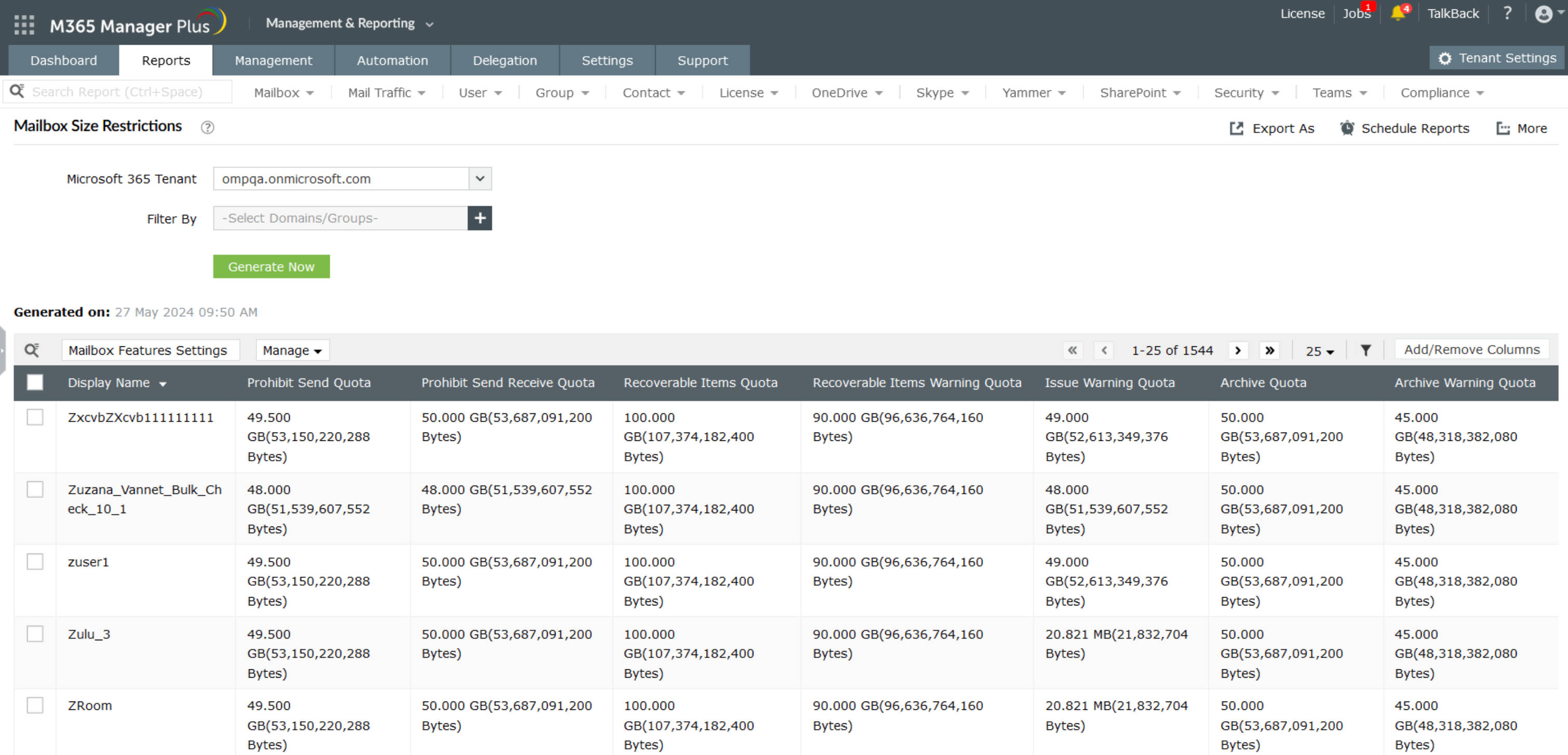Check the zuser1 row checkbox
Screen dimensions: 1568x755
click(35, 561)
